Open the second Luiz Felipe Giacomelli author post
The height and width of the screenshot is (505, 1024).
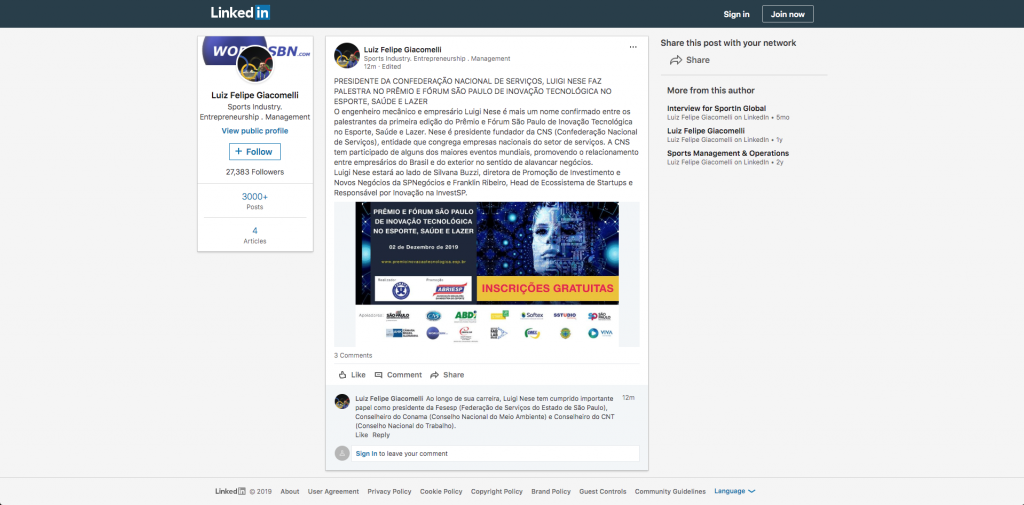[705, 131]
